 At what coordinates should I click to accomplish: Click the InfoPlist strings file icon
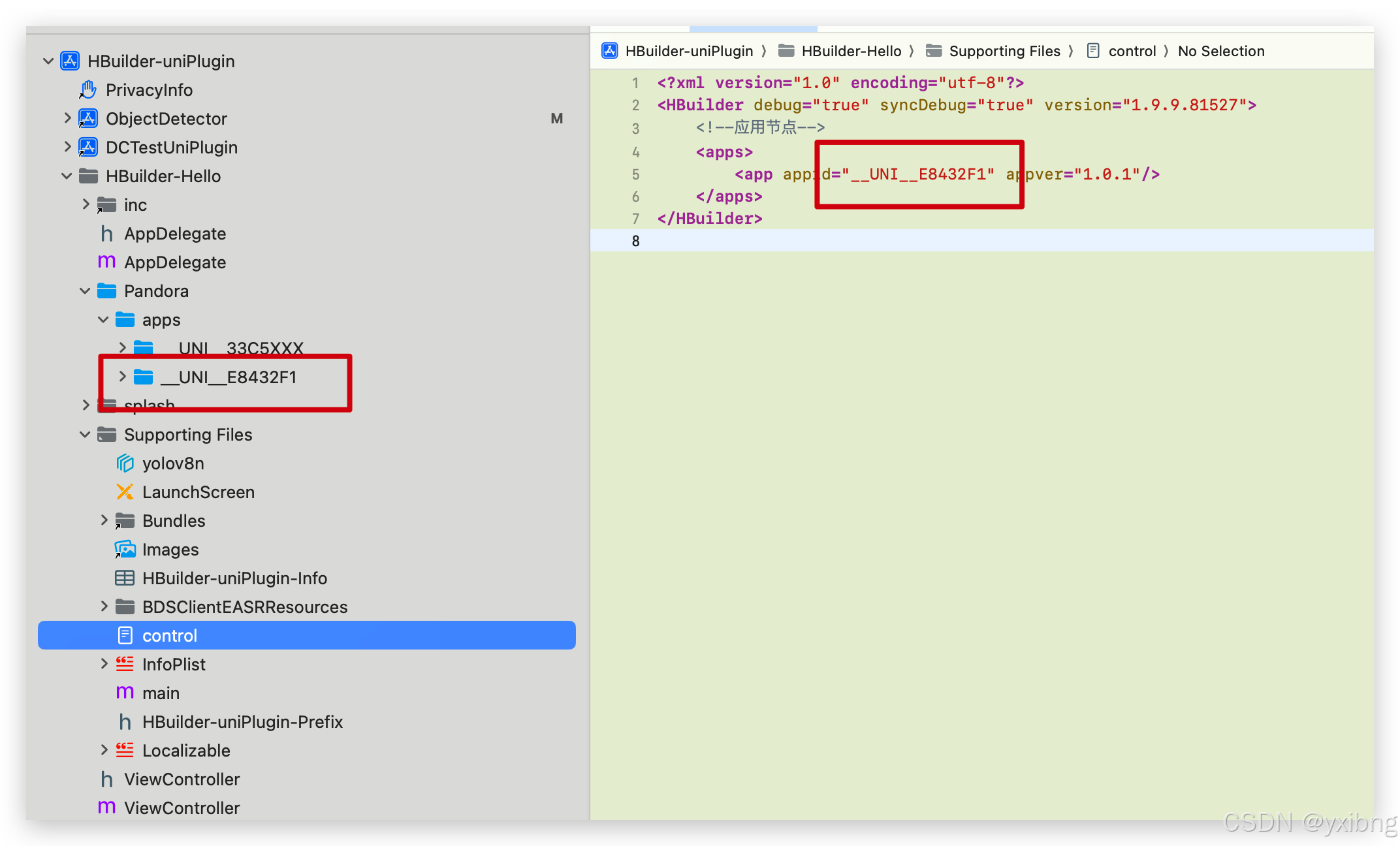[x=125, y=665]
